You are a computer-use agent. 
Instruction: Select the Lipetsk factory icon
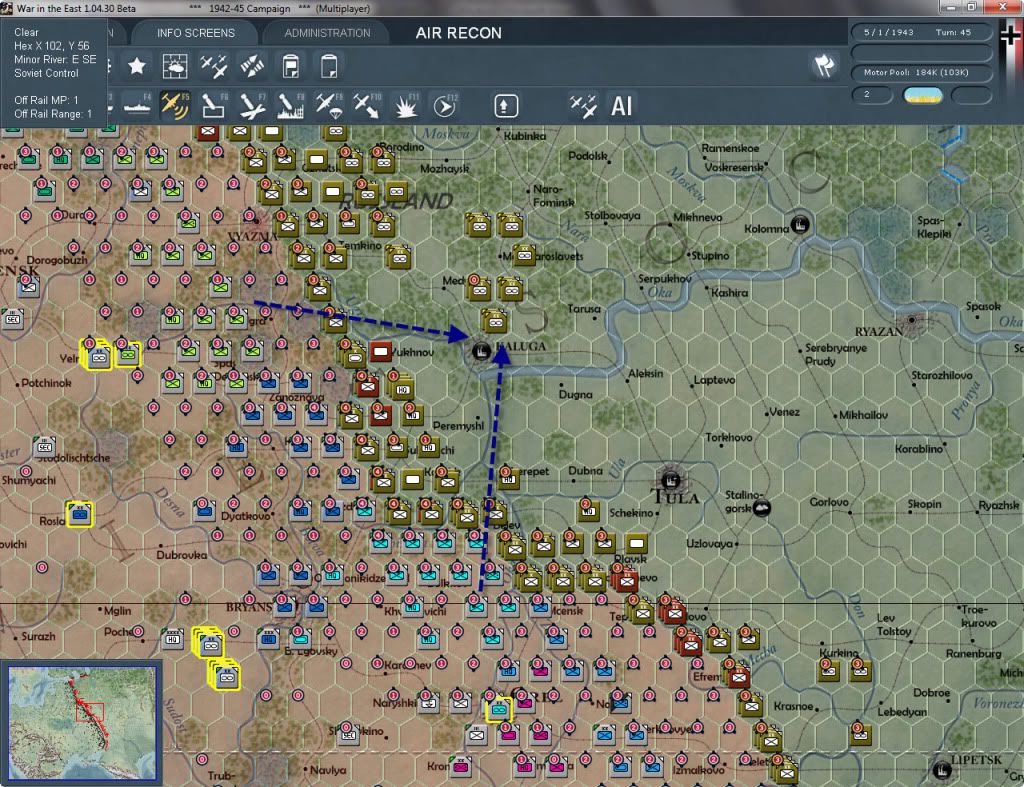(x=942, y=770)
